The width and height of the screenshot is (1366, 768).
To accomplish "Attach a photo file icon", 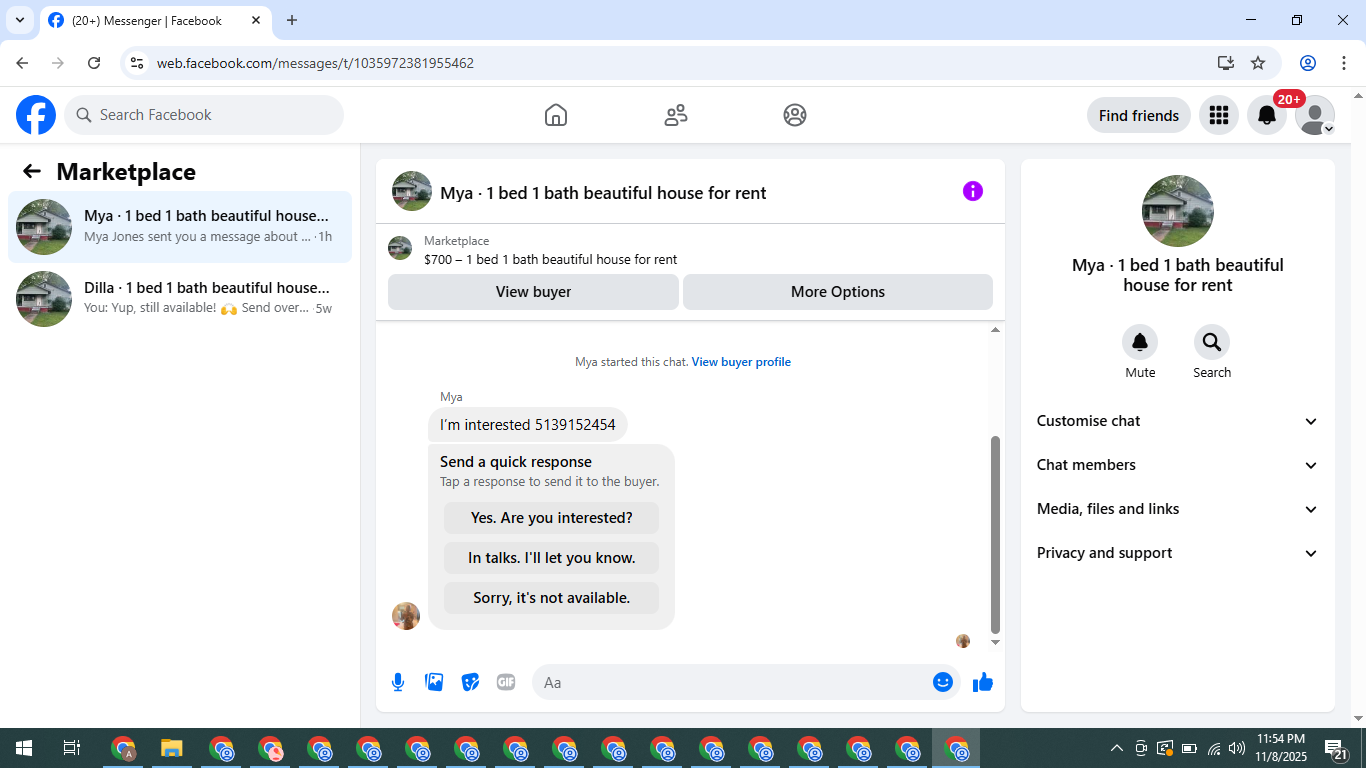I will [x=434, y=682].
